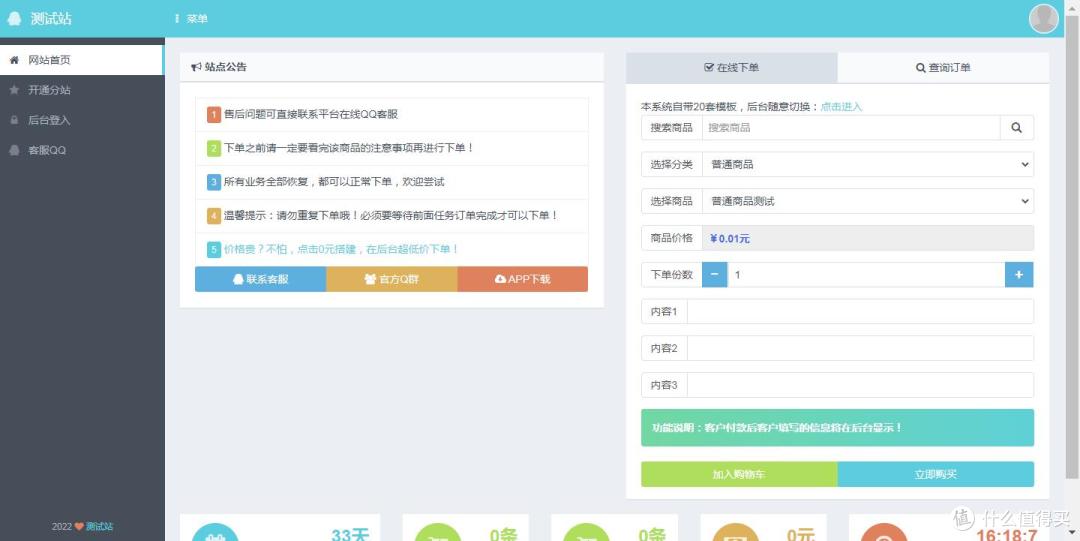1080x541 pixels.
Task: Follow the 点击进入 template link
Action: tap(841, 107)
